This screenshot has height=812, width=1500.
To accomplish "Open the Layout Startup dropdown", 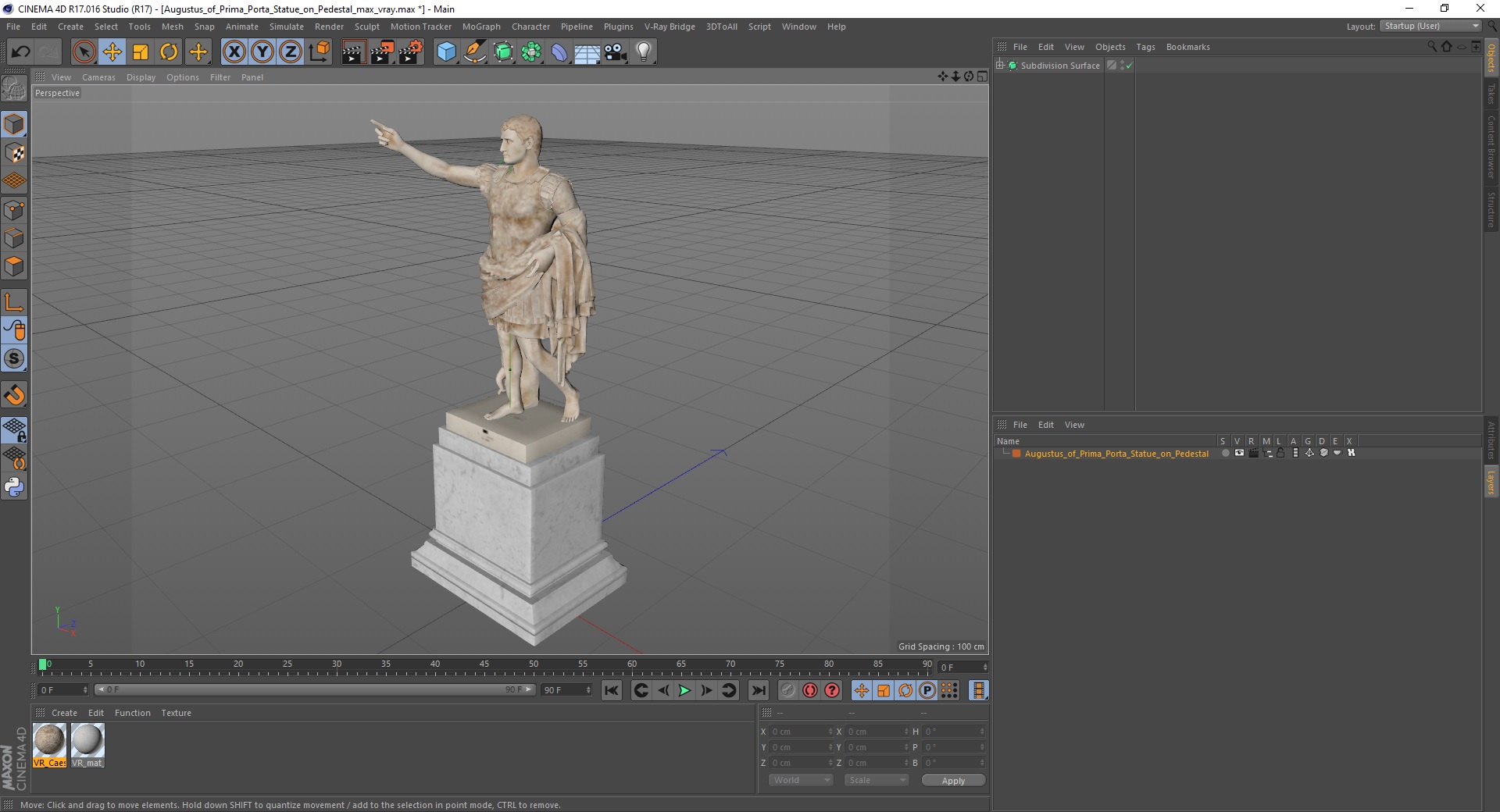I will [x=1430, y=26].
